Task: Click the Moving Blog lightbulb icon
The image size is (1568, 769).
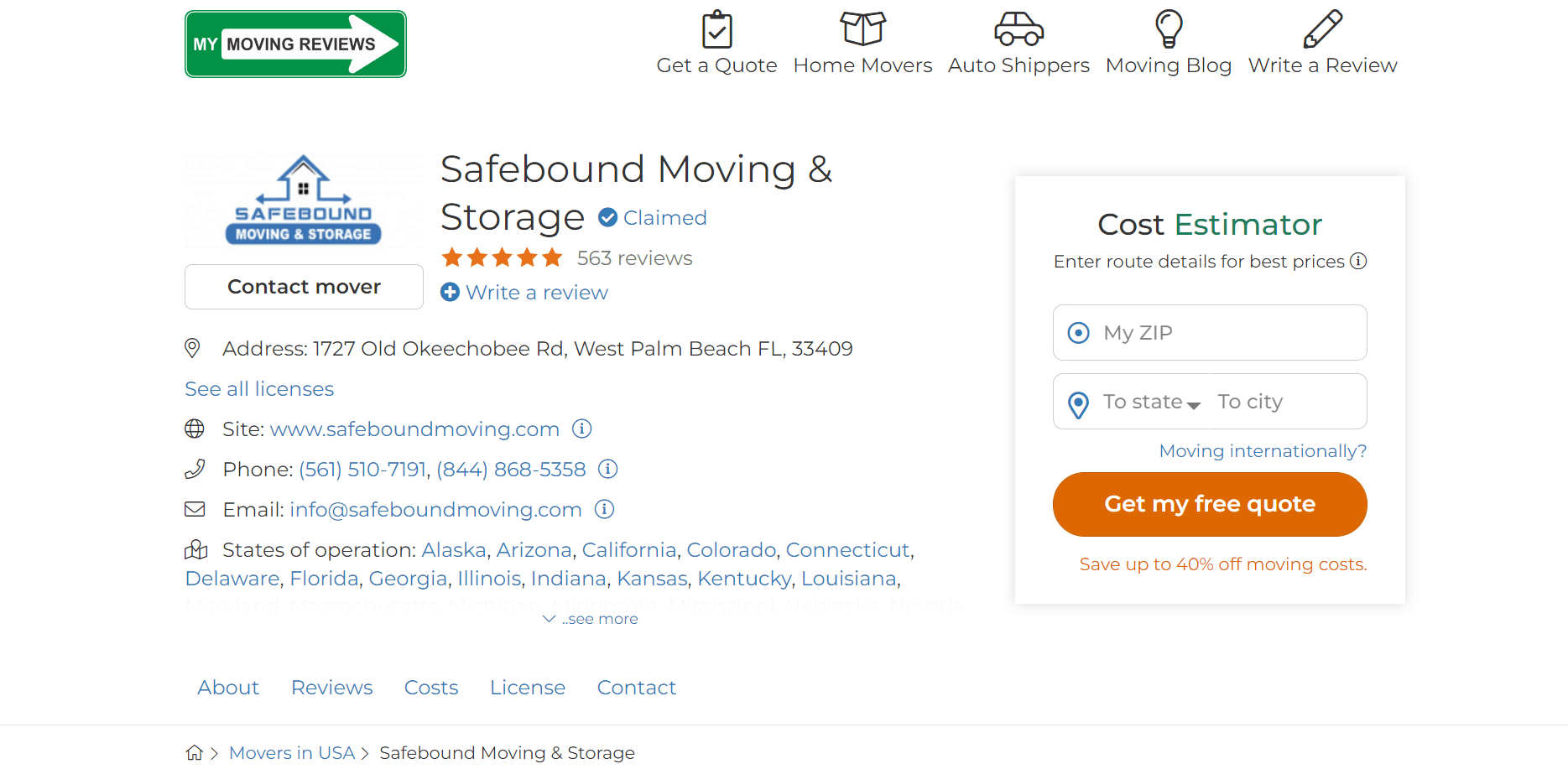Action: (x=1169, y=29)
